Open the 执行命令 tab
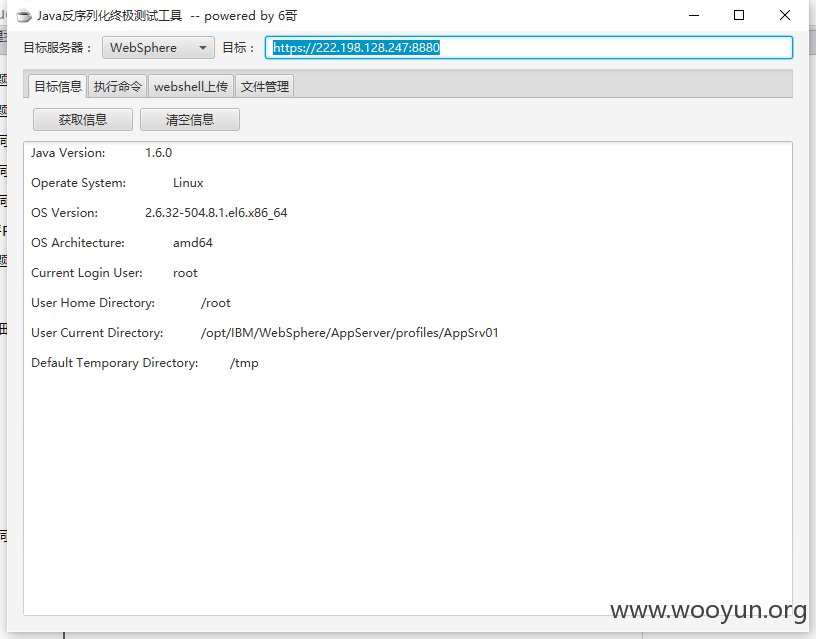 (x=117, y=86)
